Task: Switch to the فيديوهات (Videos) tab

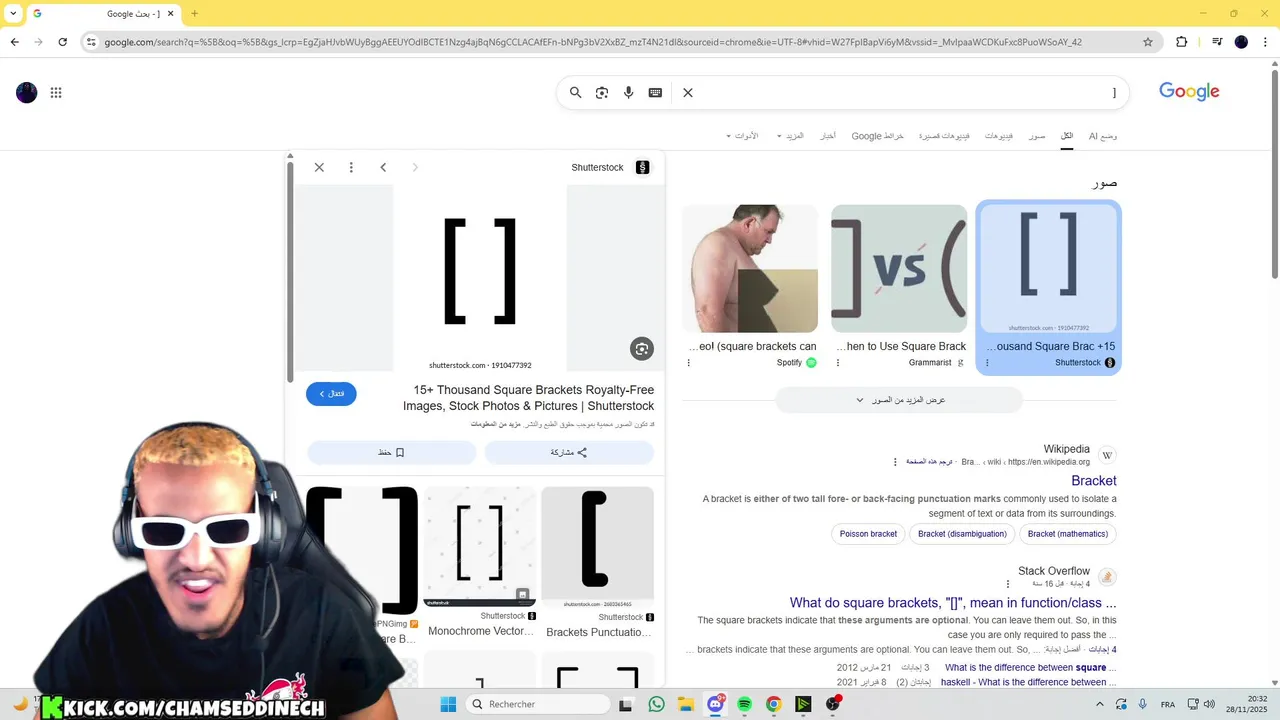Action: point(999,136)
